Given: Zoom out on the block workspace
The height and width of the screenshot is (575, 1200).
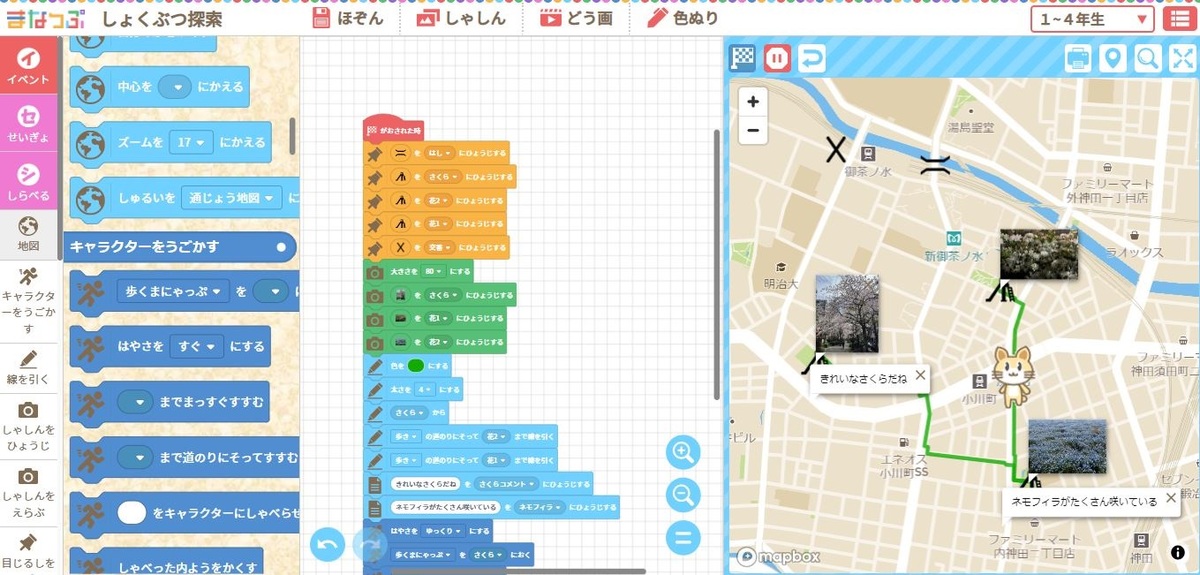Looking at the screenshot, I should click(x=683, y=494).
